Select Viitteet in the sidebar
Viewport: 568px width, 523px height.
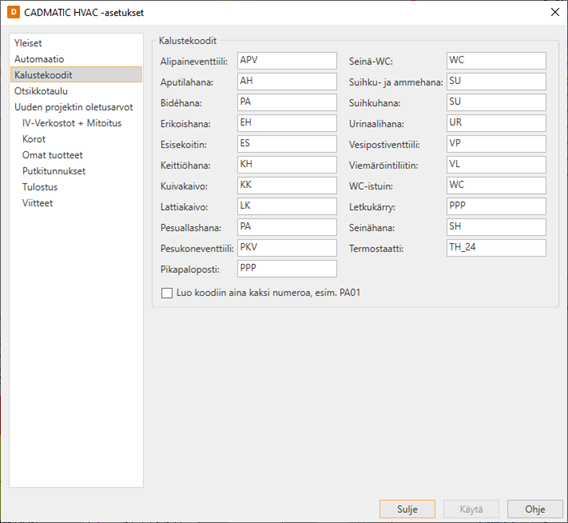coord(76,203)
